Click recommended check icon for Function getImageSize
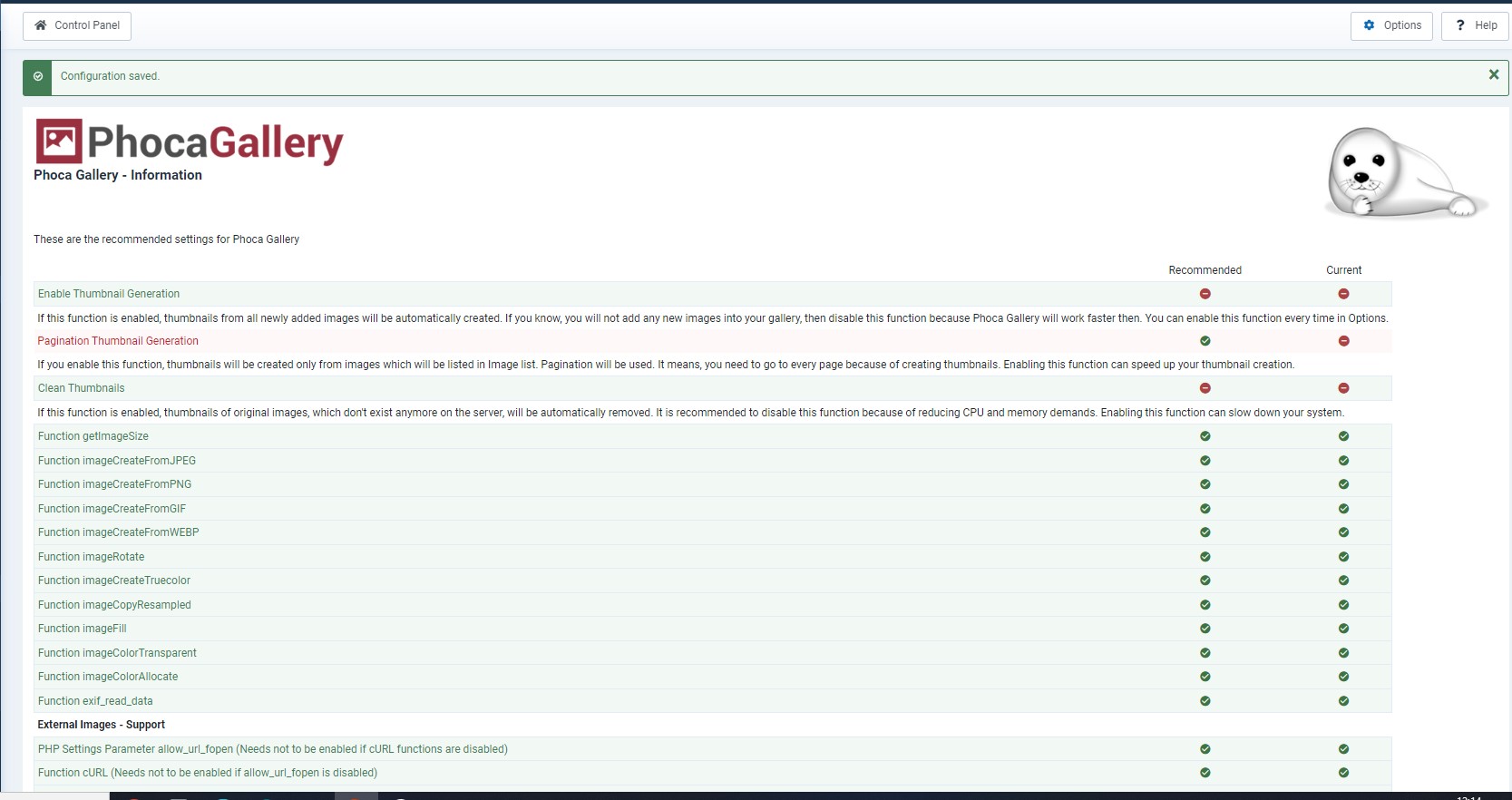The width and height of the screenshot is (1512, 800). coord(1205,436)
